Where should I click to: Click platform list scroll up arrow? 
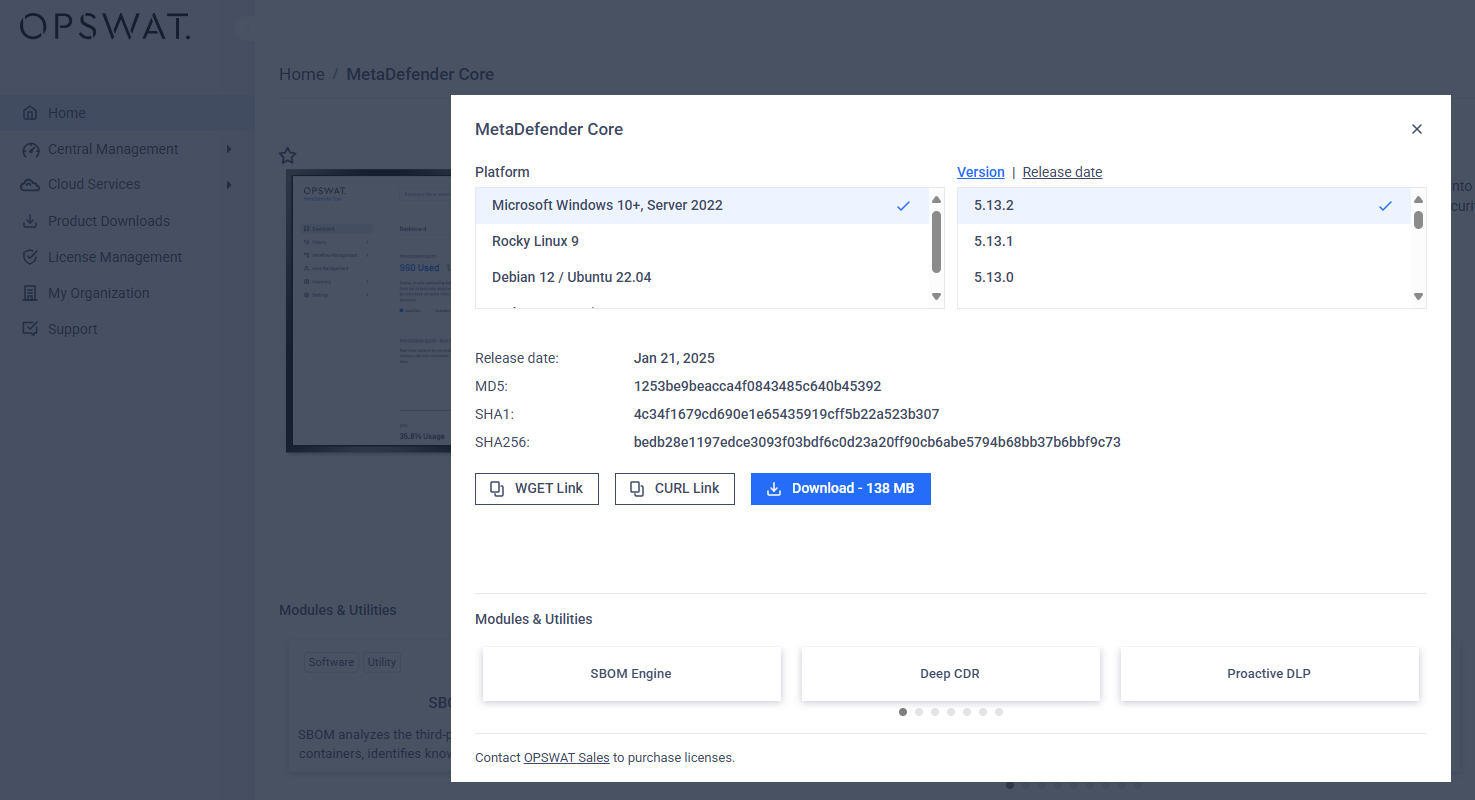(937, 199)
